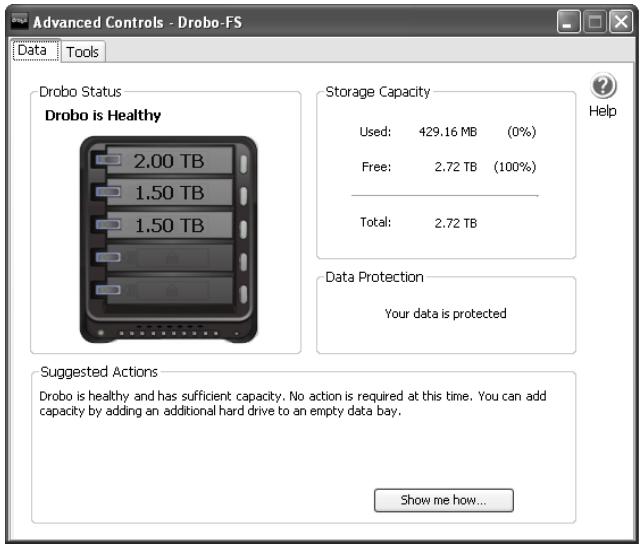Click the Advanced Controls - Drobo-FS title
The height and width of the screenshot is (545, 640).
coord(138,22)
